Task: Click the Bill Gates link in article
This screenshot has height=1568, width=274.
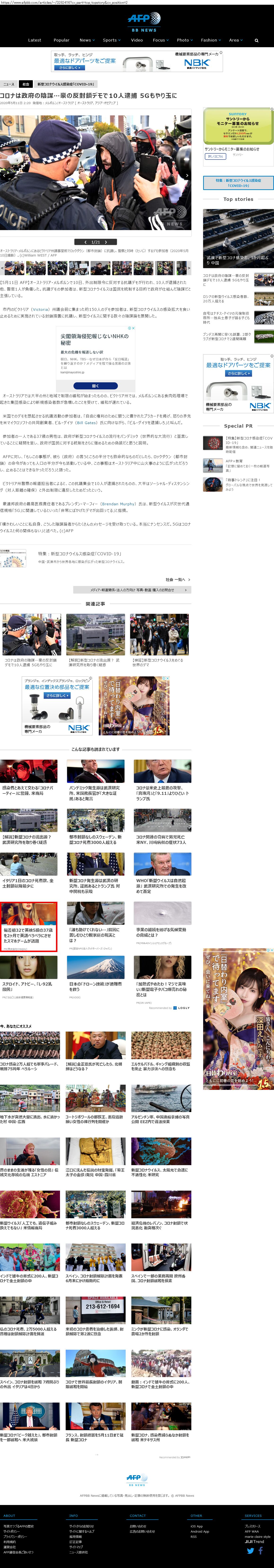Action: pyautogui.click(x=86, y=422)
